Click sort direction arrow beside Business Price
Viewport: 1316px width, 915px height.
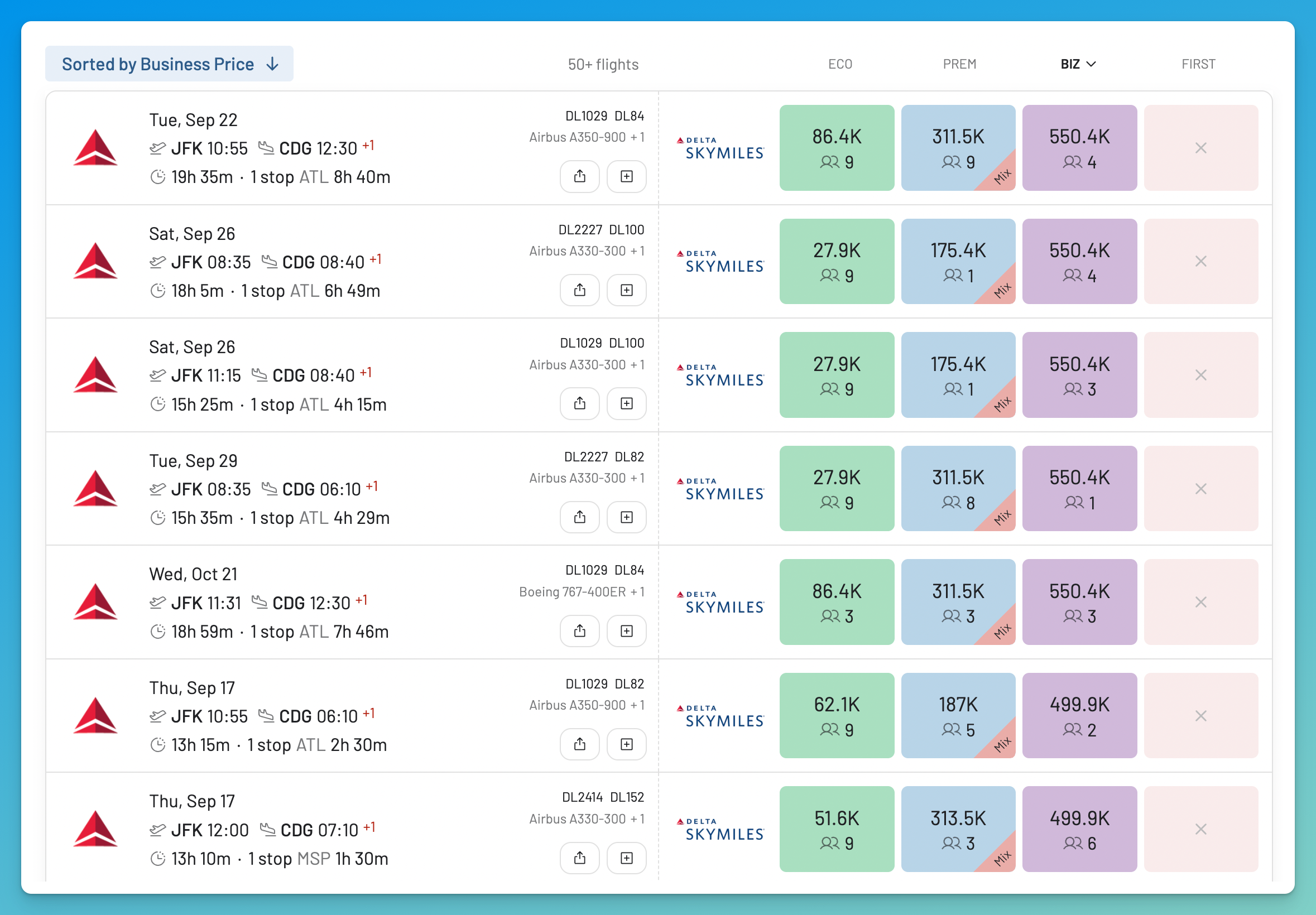273,64
